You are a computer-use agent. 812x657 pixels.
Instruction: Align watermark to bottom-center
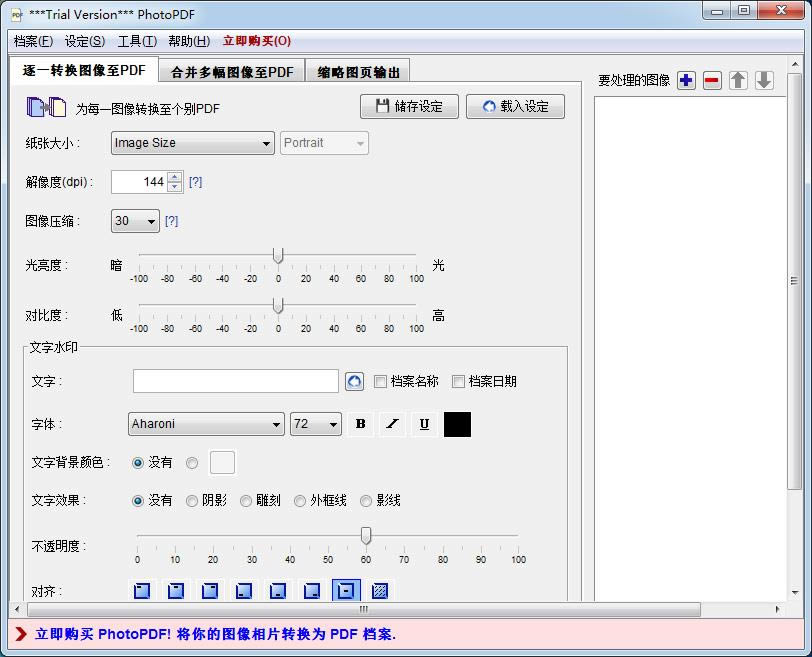tap(278, 591)
